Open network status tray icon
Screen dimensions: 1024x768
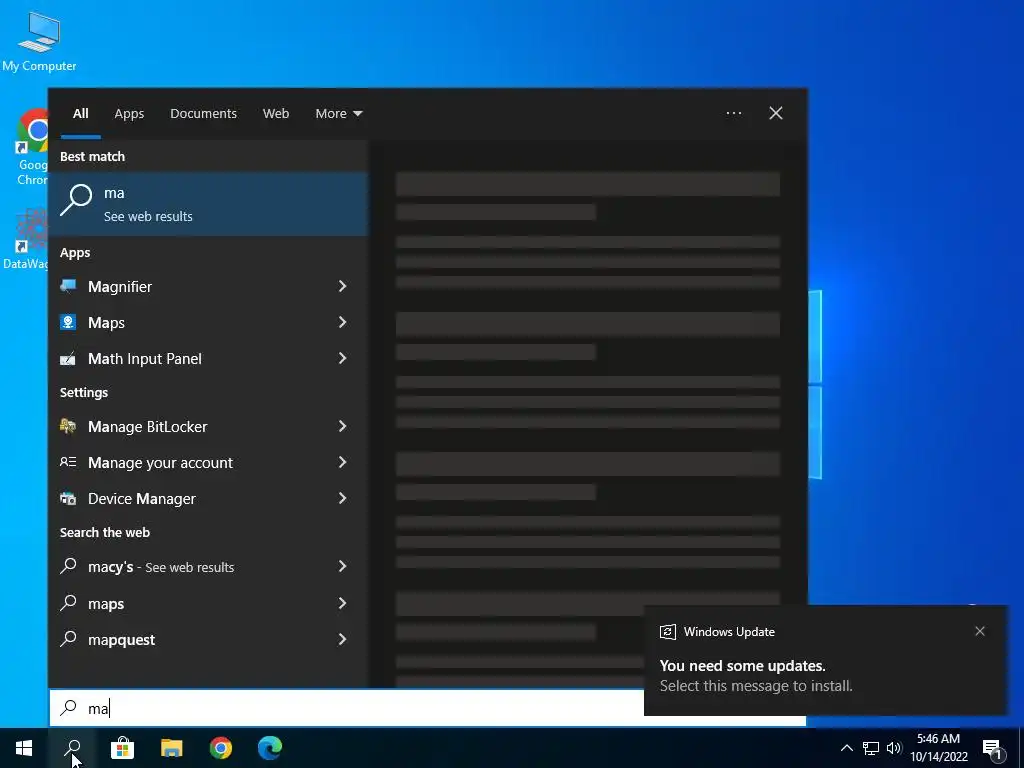pos(871,748)
